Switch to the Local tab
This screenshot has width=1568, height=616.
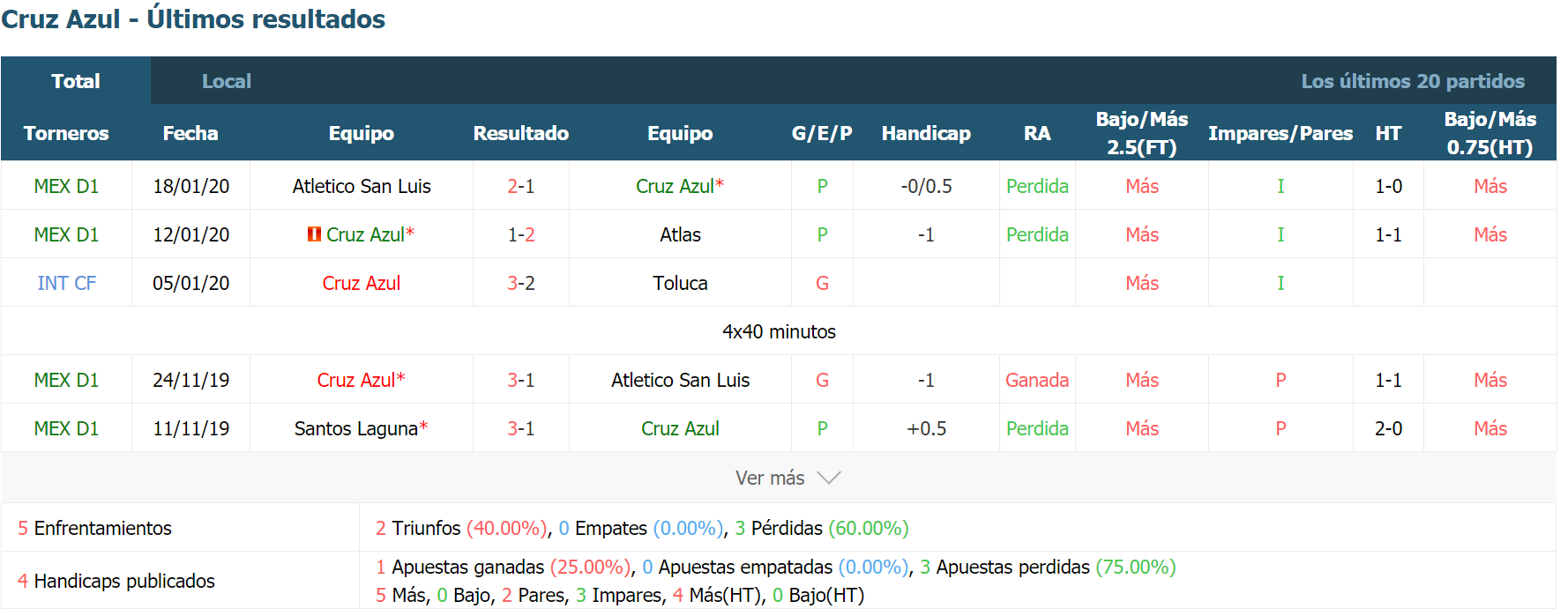tap(227, 81)
